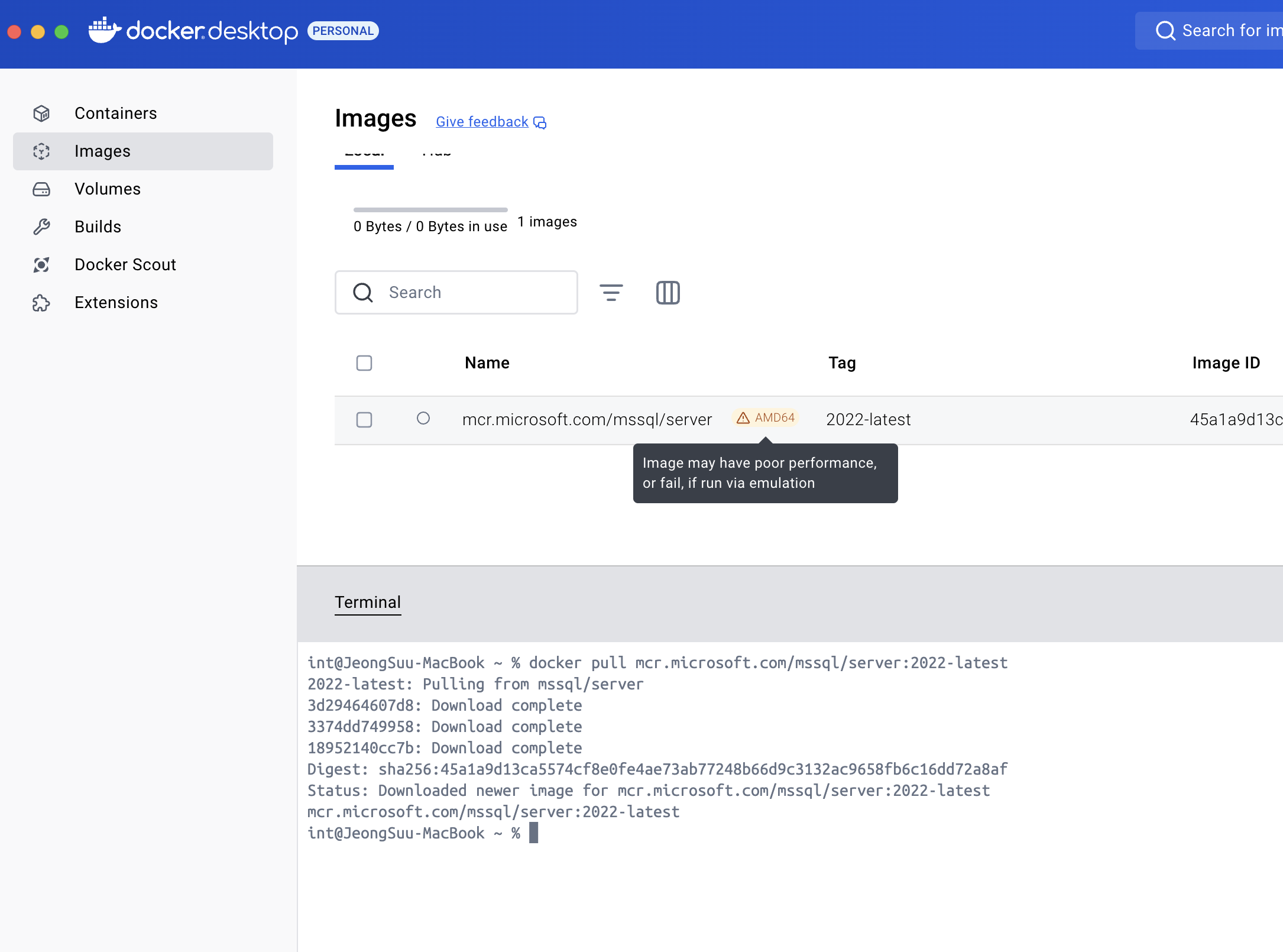
Task: Open the mcr.microsoft.com/mssql/server image
Action: pos(587,419)
